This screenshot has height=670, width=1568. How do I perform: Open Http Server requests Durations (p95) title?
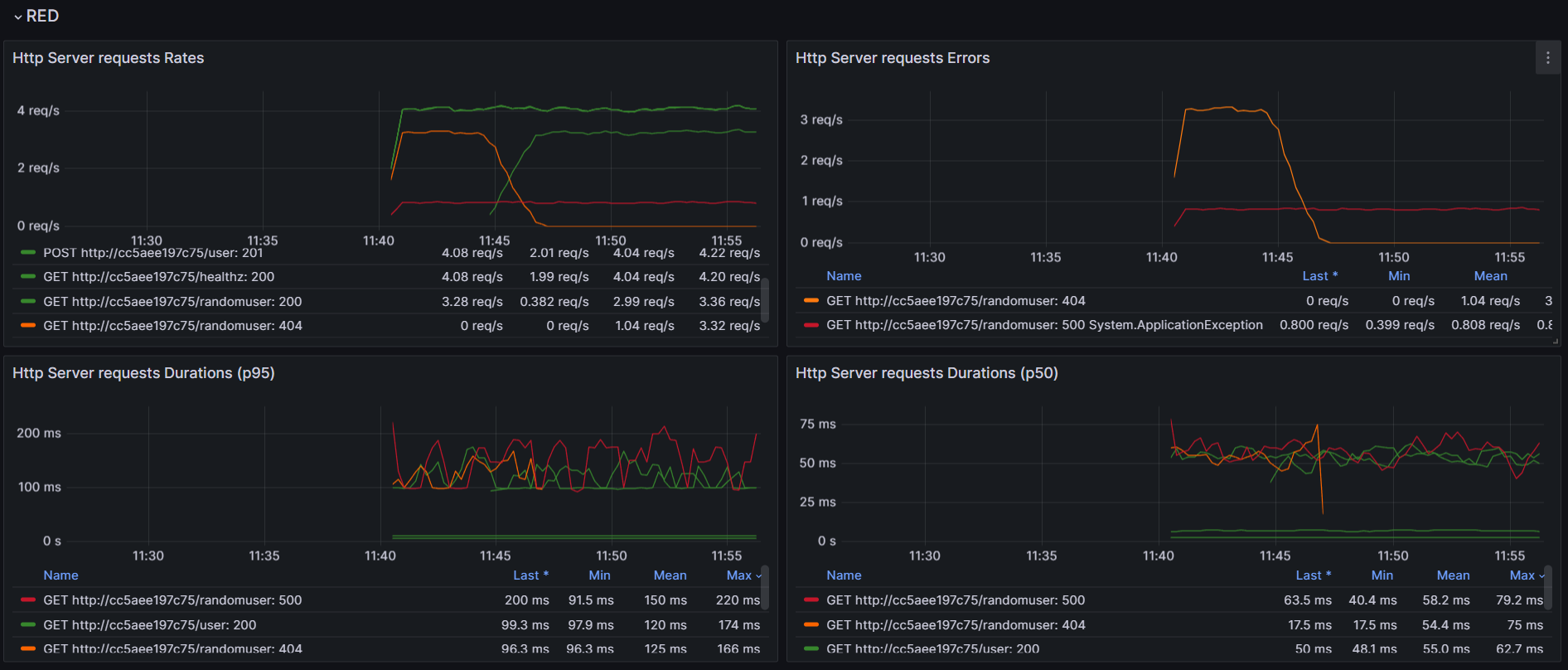coord(143,373)
